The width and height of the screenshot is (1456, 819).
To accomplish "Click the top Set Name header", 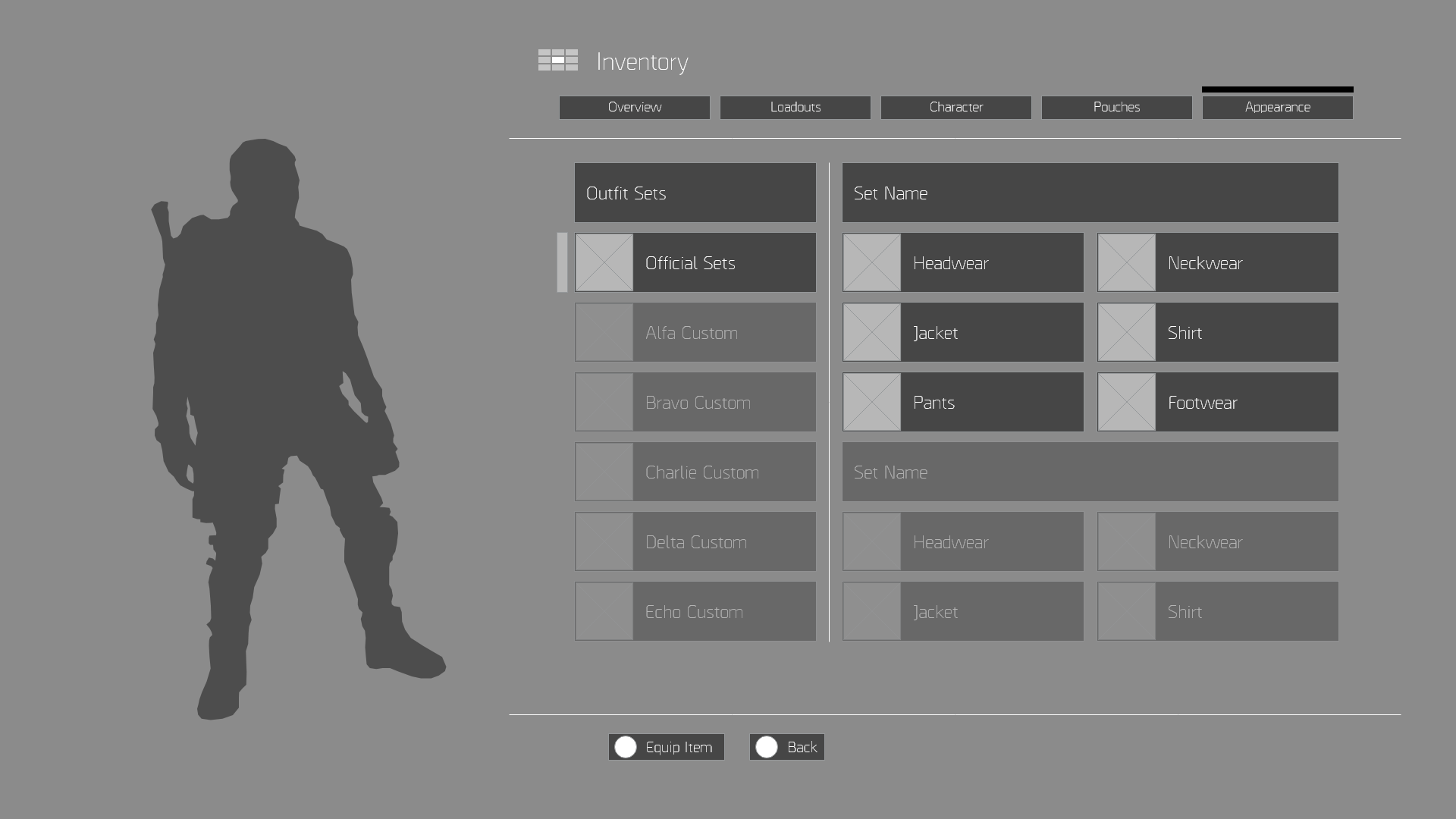I will coord(1090,193).
